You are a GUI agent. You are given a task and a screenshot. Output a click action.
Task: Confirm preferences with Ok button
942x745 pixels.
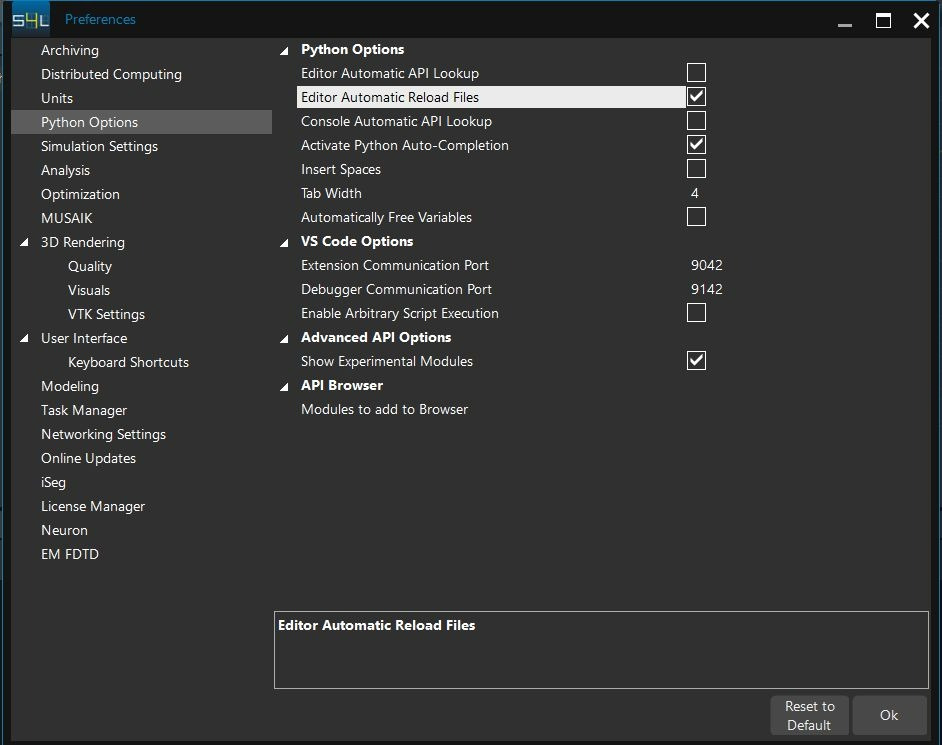pos(888,715)
